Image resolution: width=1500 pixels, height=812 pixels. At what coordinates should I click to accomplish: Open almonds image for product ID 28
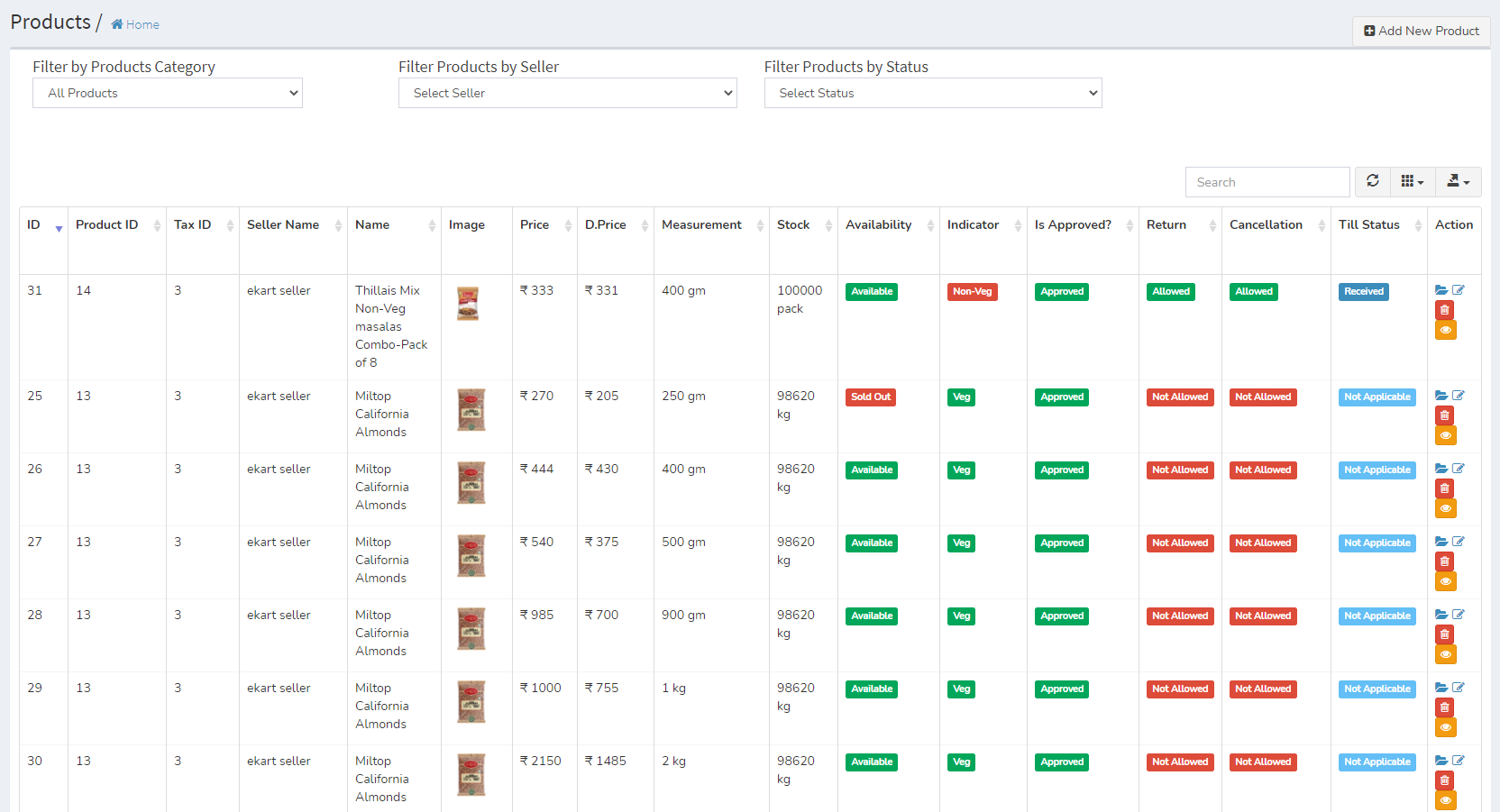click(471, 629)
